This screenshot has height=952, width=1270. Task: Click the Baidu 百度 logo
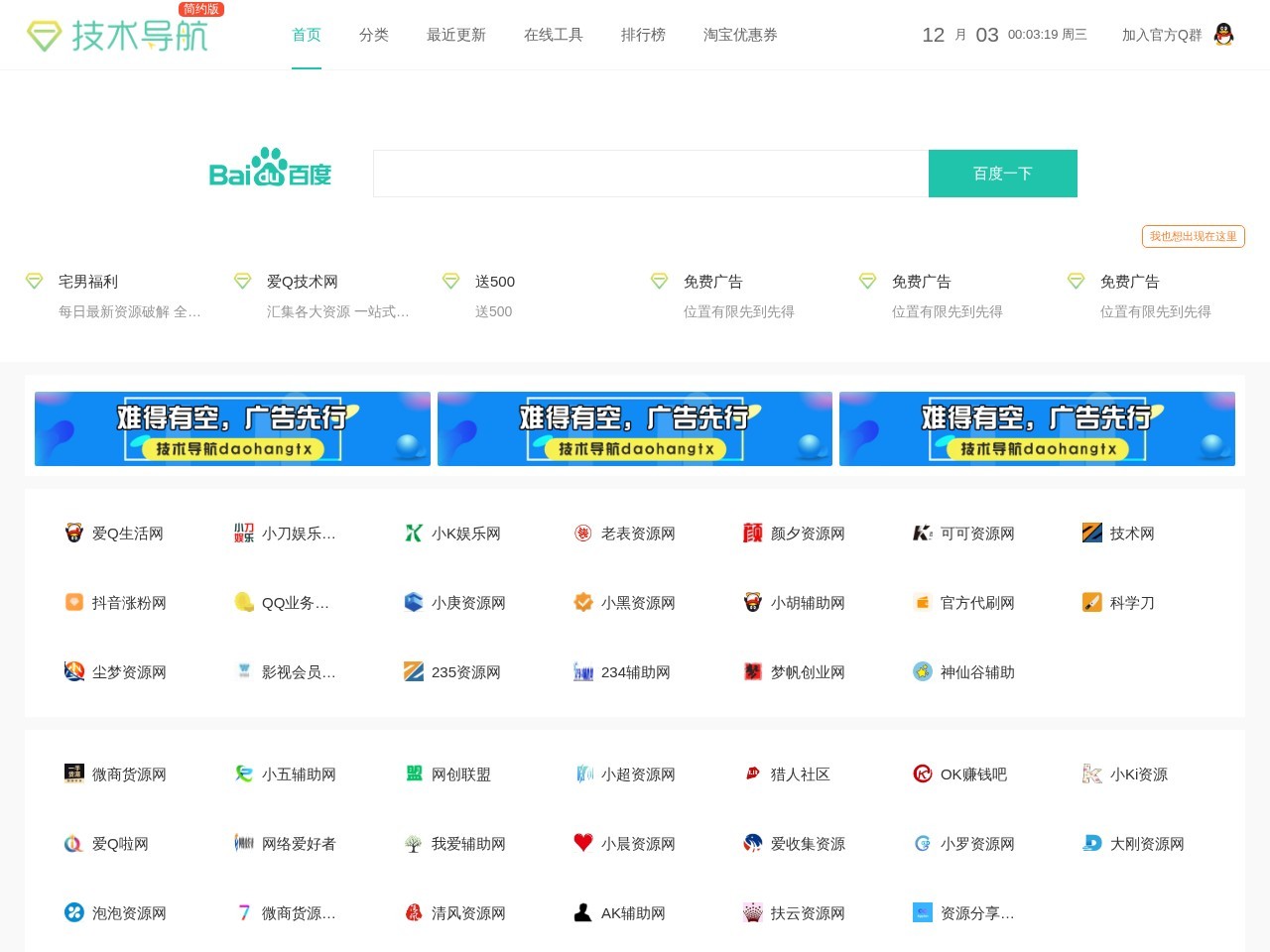tap(269, 171)
